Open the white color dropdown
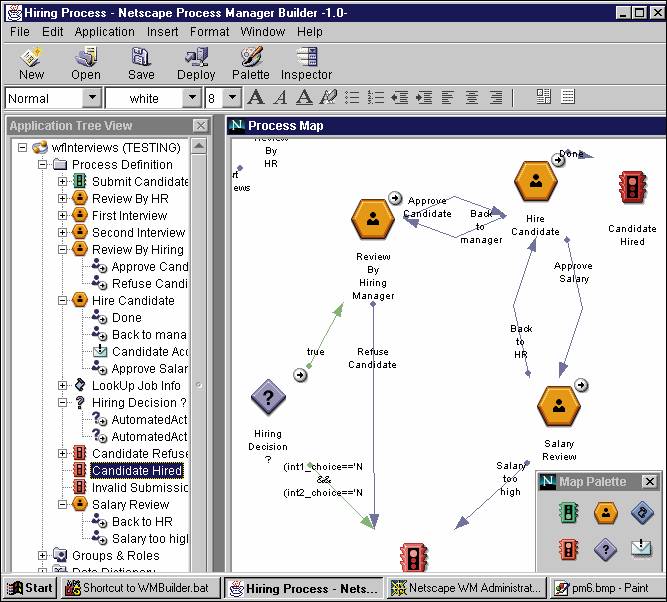Image resolution: width=667 pixels, height=602 pixels. pyautogui.click(x=192, y=98)
